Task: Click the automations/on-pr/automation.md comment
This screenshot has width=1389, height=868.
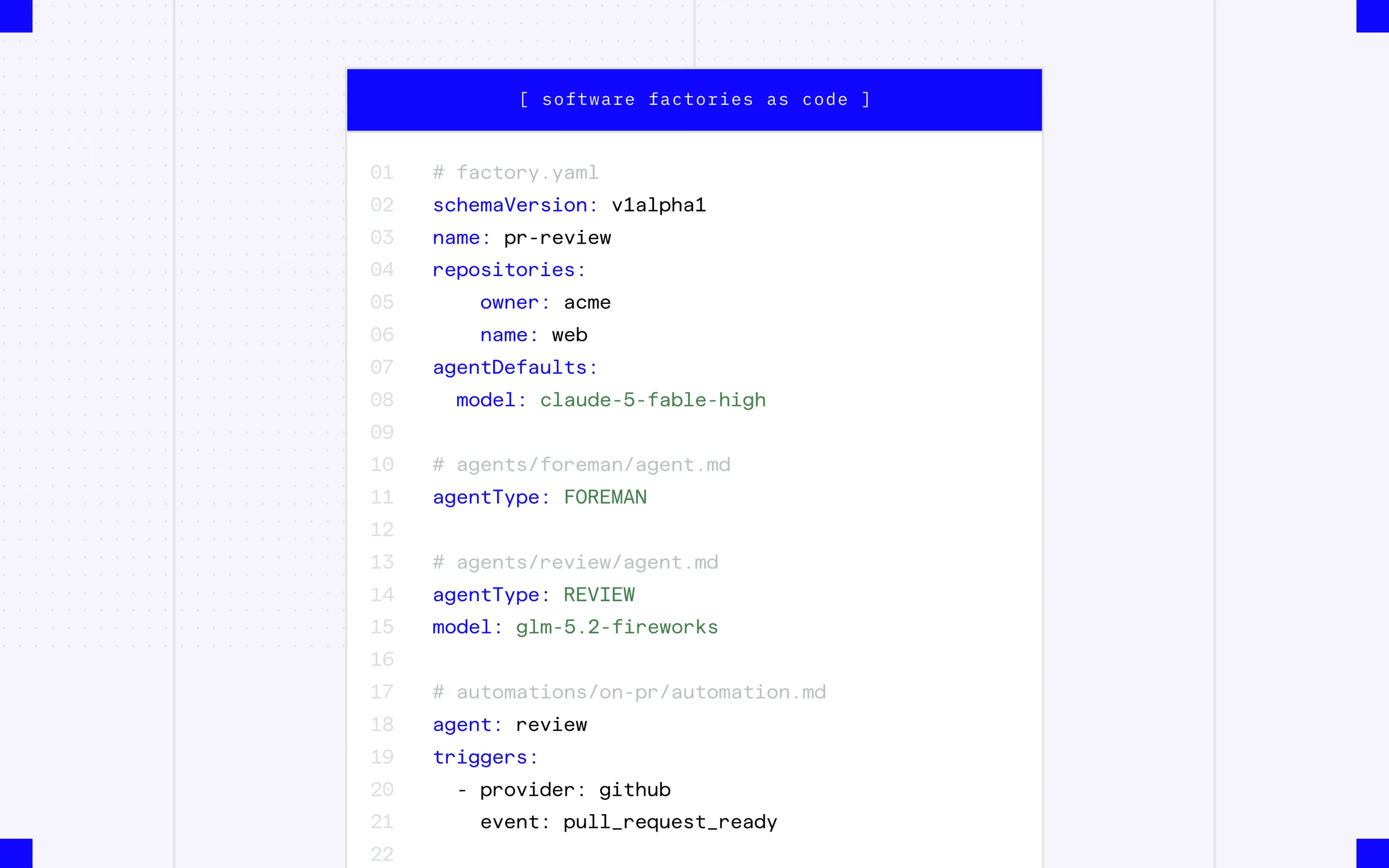Action: coord(630,692)
